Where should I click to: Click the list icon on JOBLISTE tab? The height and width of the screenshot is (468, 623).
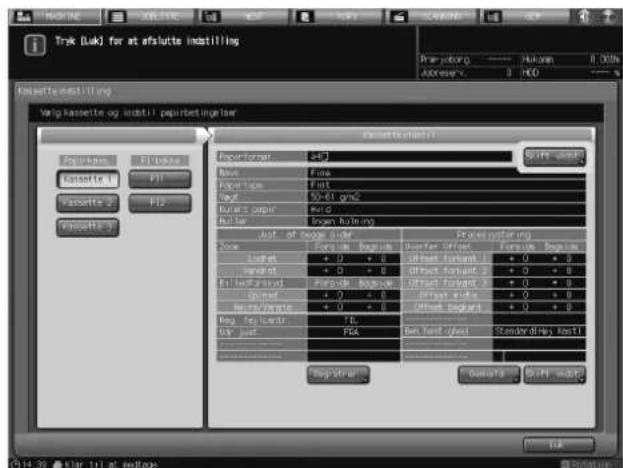[117, 17]
